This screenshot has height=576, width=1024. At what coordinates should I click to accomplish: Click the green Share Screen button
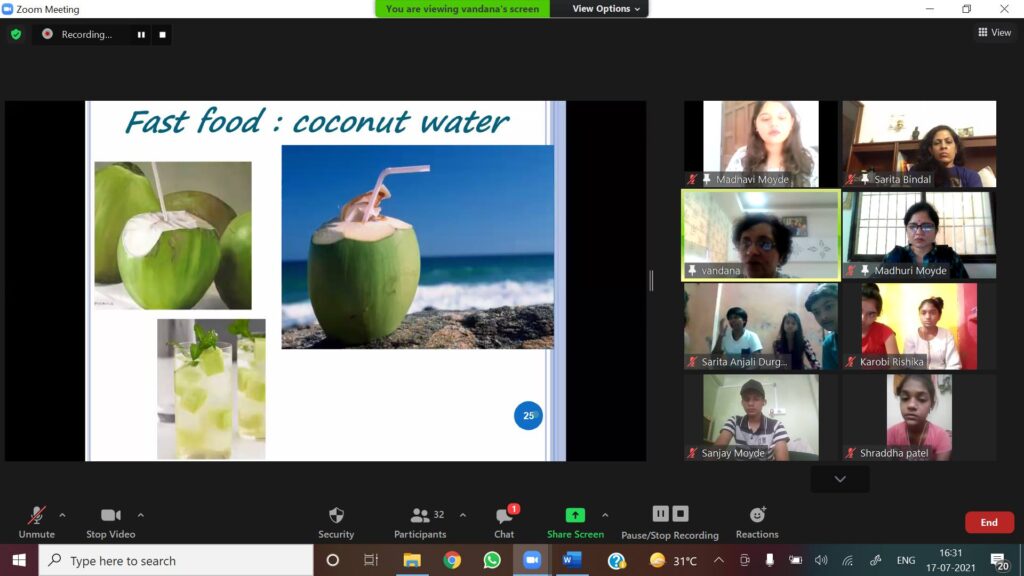(x=575, y=522)
